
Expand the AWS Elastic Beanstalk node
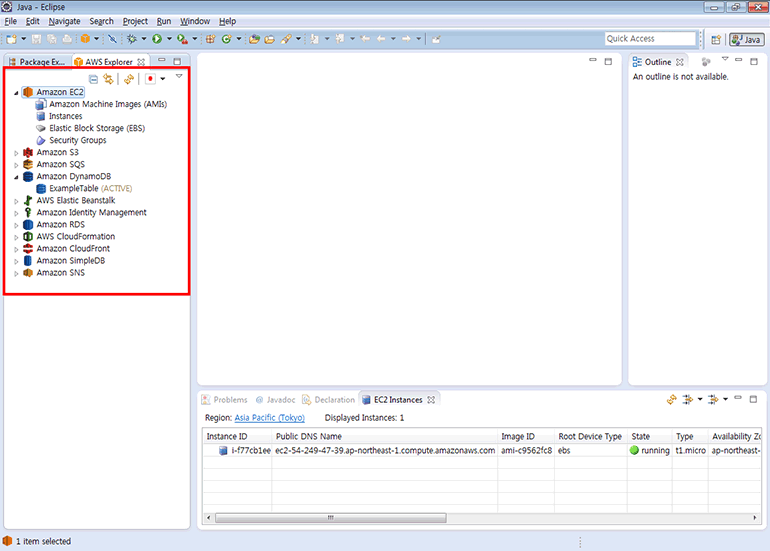(16, 200)
